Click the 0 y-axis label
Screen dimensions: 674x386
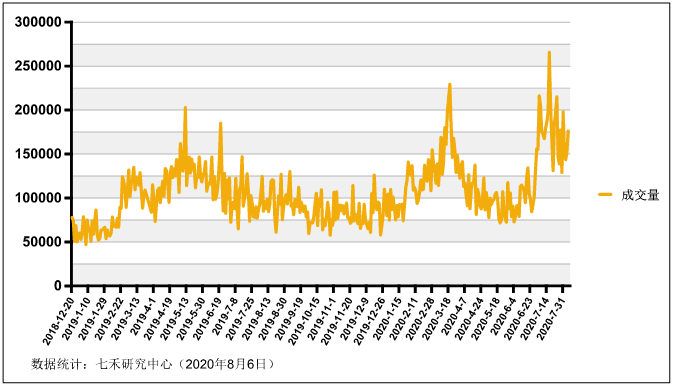tap(58, 285)
